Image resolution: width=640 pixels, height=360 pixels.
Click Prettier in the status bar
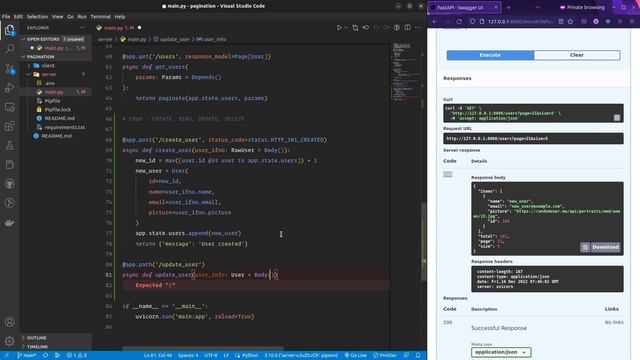click(385, 356)
